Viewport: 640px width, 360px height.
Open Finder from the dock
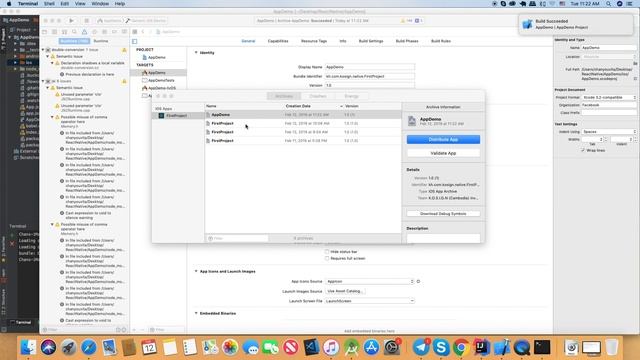point(28,347)
